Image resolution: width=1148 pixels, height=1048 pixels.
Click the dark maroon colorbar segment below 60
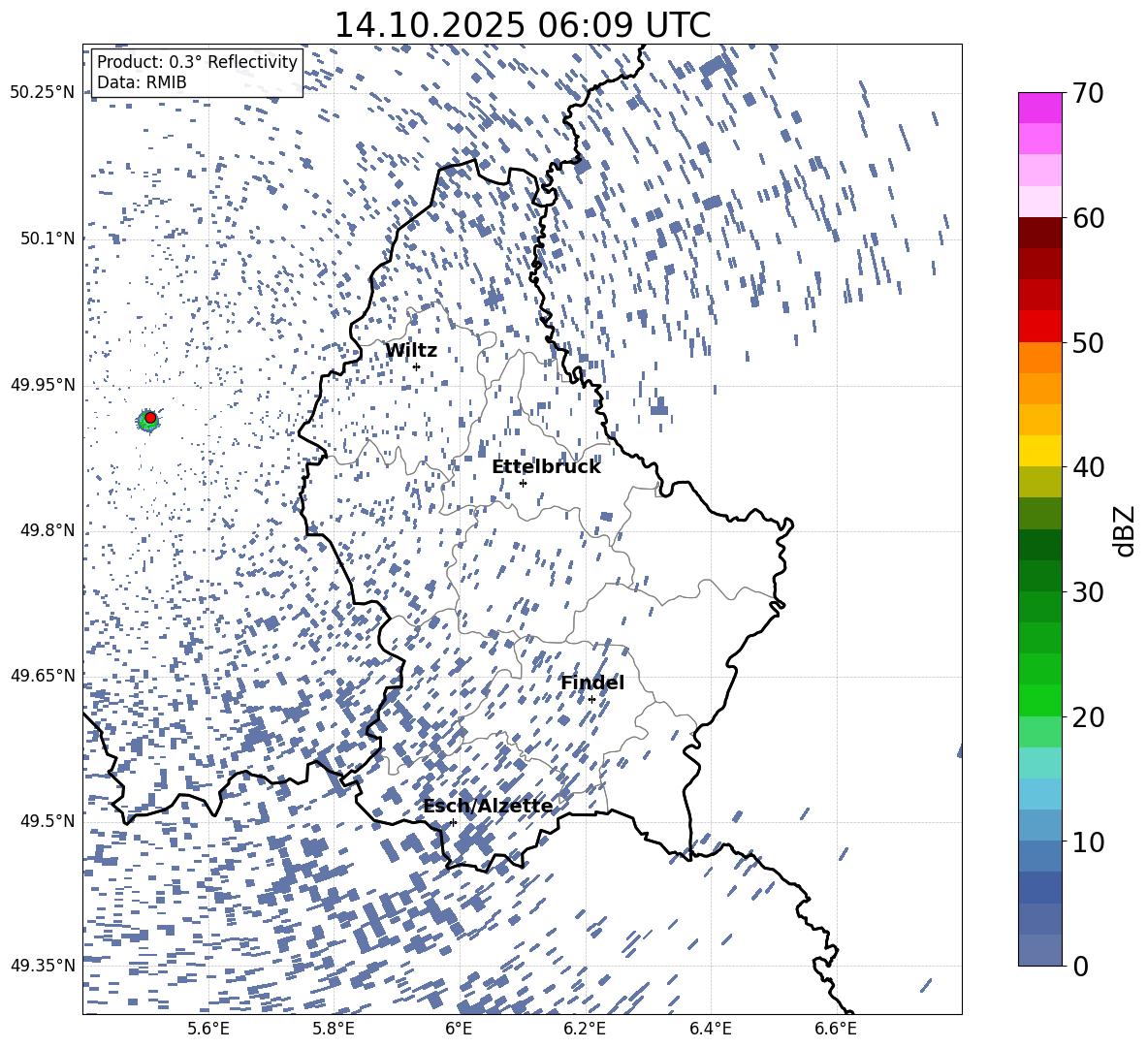(1040, 233)
